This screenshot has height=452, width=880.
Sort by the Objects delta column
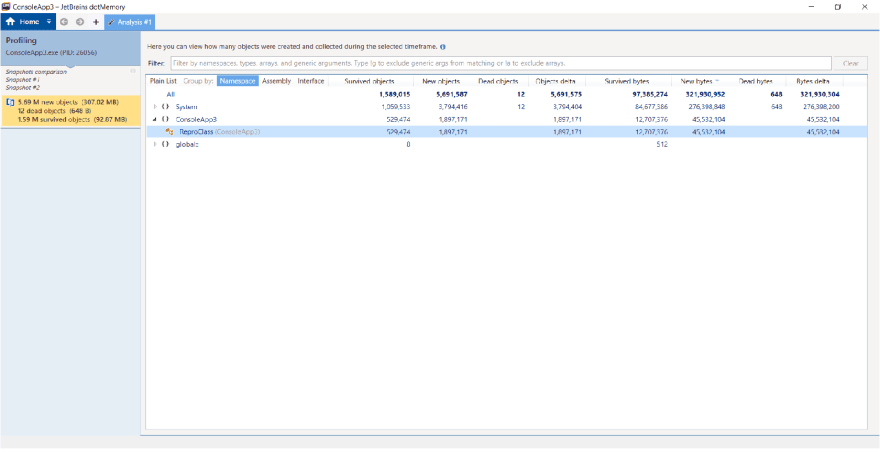[x=556, y=81]
